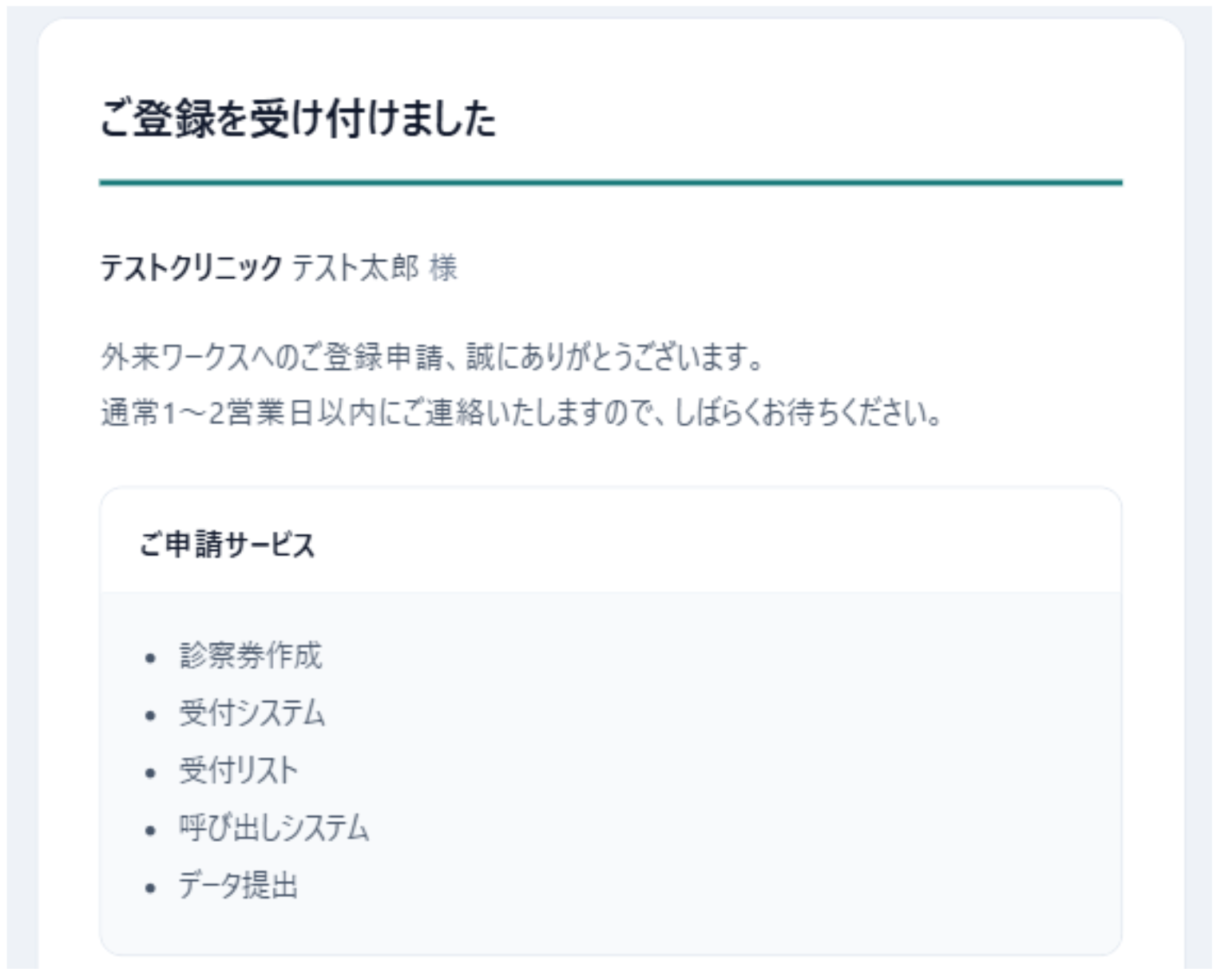Click the name テスト太郎 様

[375, 268]
